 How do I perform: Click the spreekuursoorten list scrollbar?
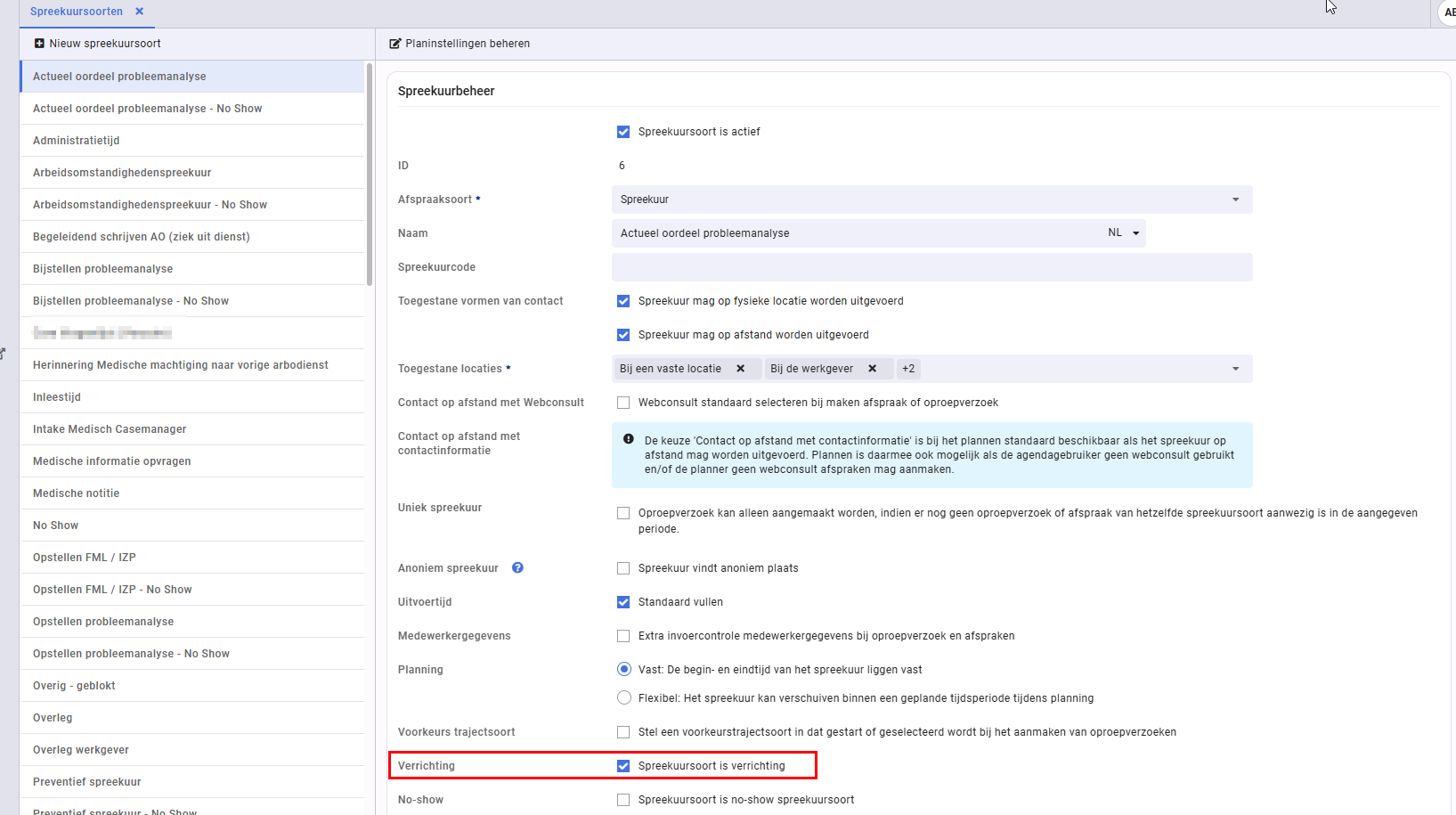(370, 174)
